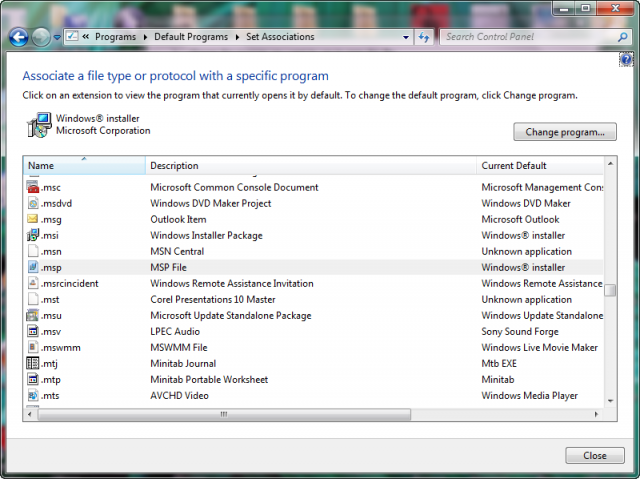Click the Corel Presentations 10 Master description
The image size is (640, 479).
tap(213, 299)
